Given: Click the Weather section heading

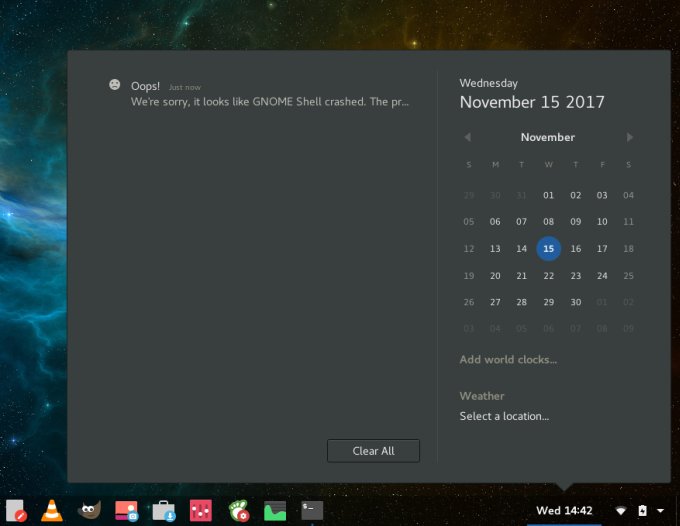Looking at the screenshot, I should (x=482, y=396).
